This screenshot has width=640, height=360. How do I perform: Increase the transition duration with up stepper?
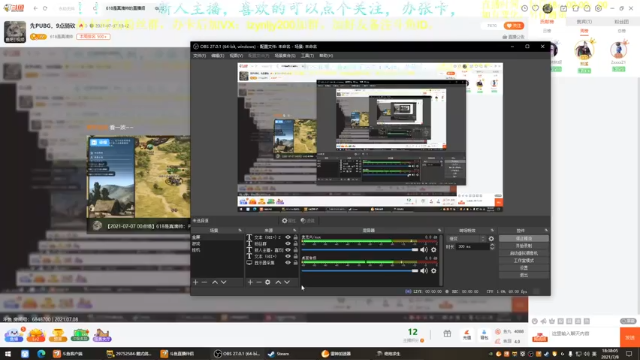(x=492, y=245)
